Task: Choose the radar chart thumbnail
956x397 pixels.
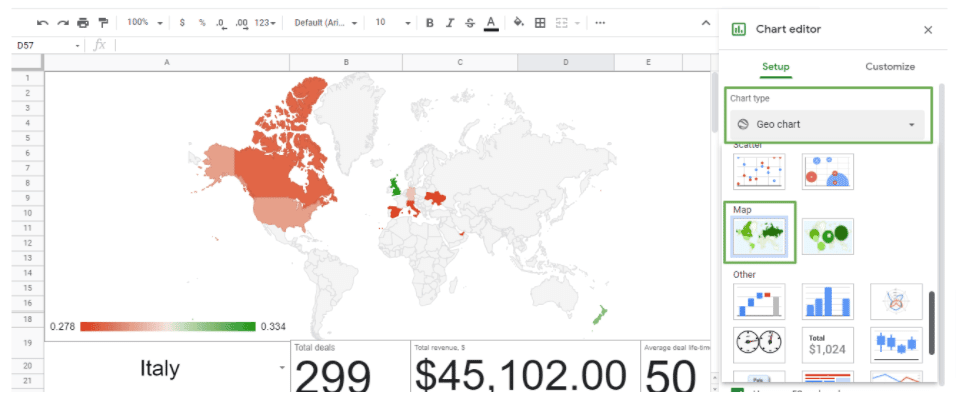Action: [896, 301]
